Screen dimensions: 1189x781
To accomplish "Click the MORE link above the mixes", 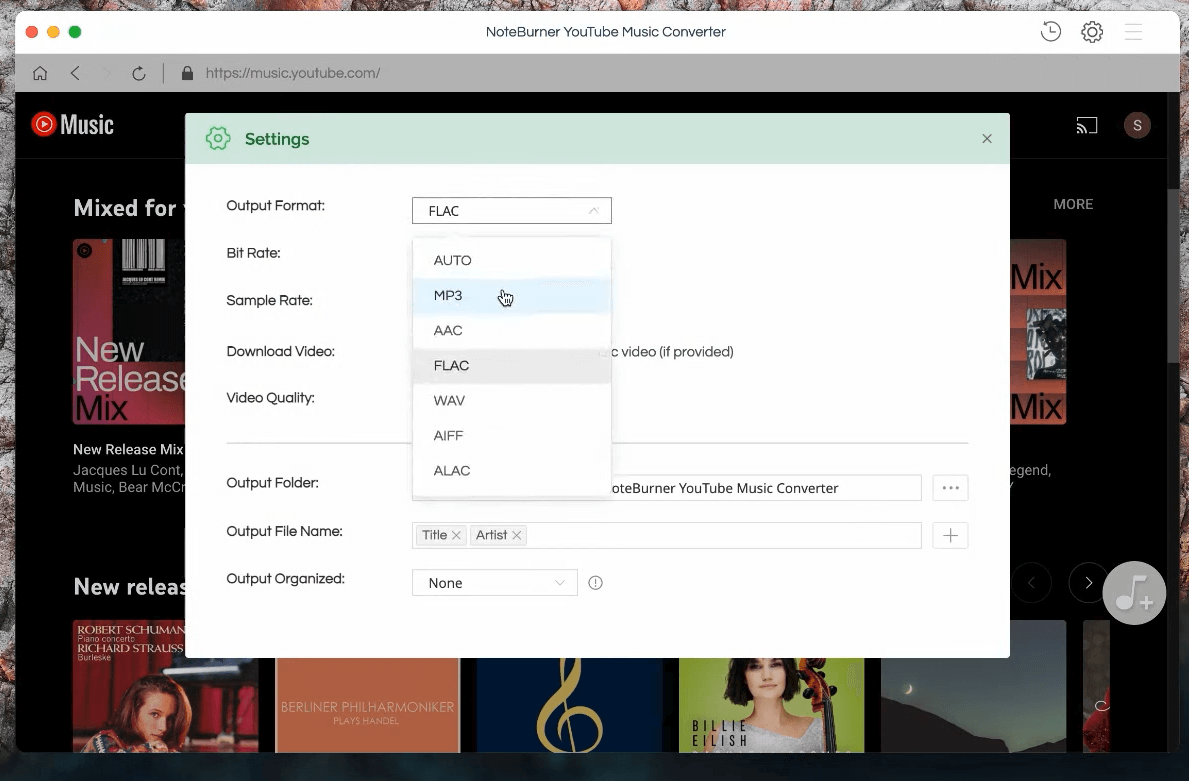I will (1073, 204).
